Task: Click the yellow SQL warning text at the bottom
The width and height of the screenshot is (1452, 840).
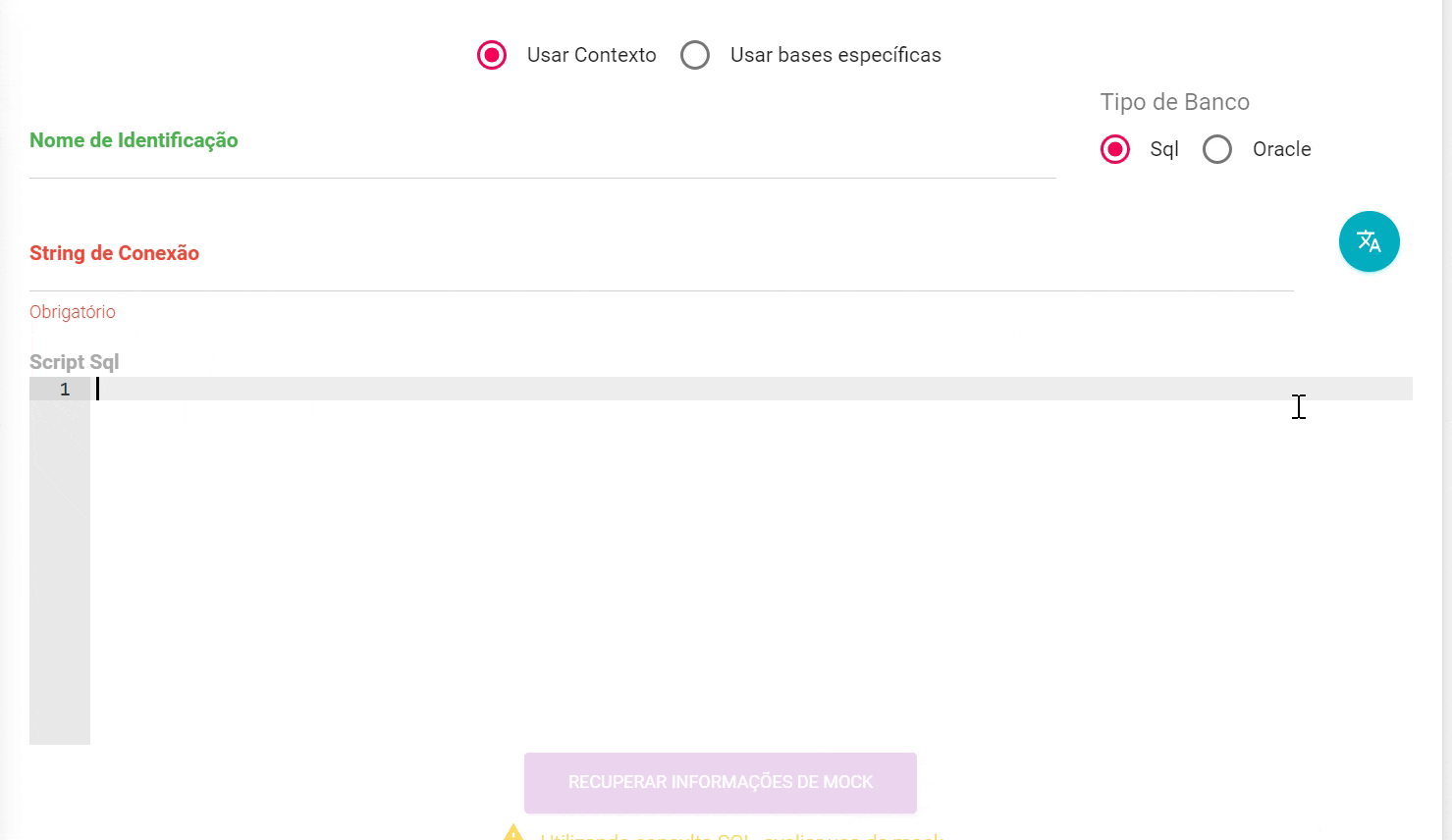Action: (741, 836)
